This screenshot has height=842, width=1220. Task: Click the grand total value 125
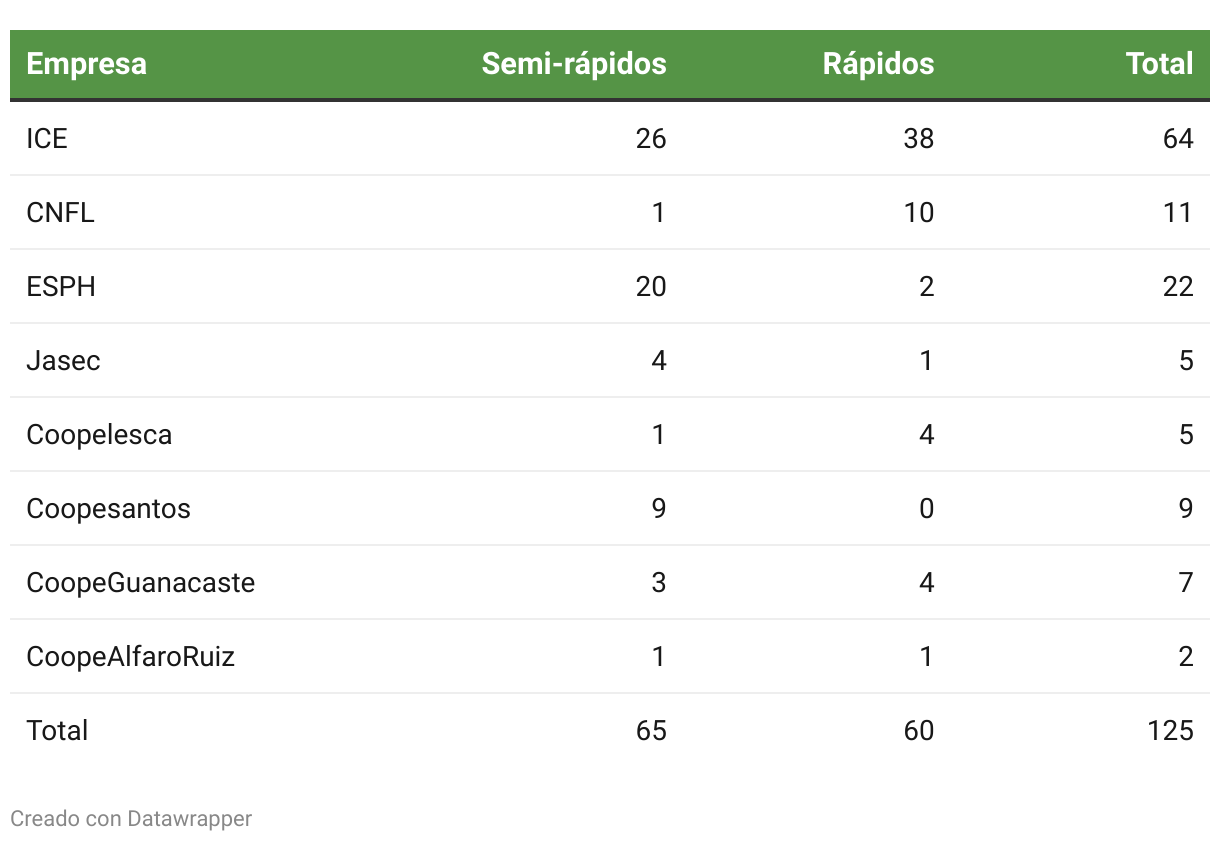[1170, 731]
